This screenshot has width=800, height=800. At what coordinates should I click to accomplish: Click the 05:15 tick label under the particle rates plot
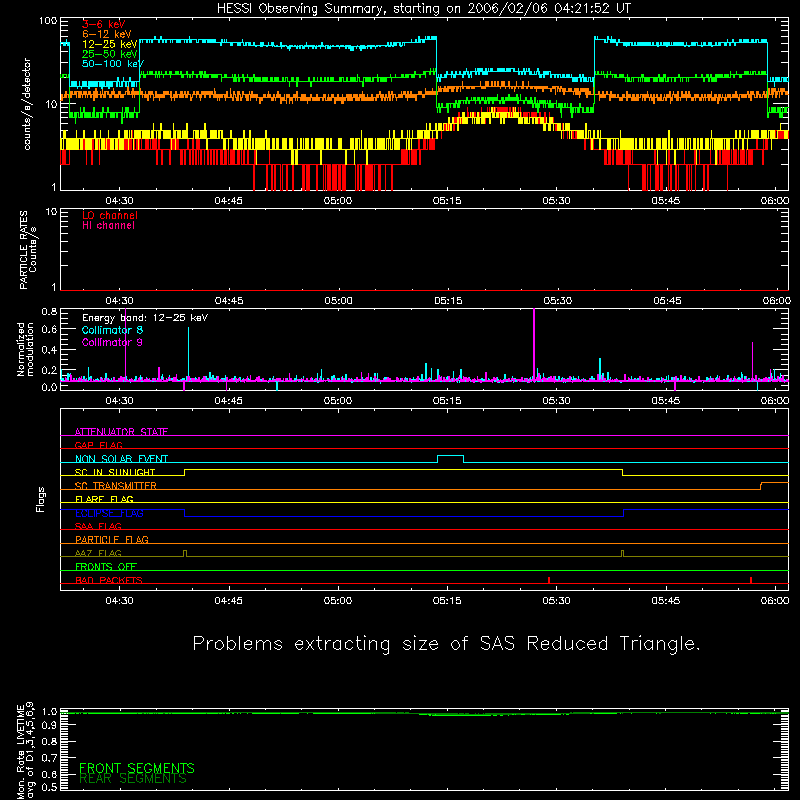point(448,301)
